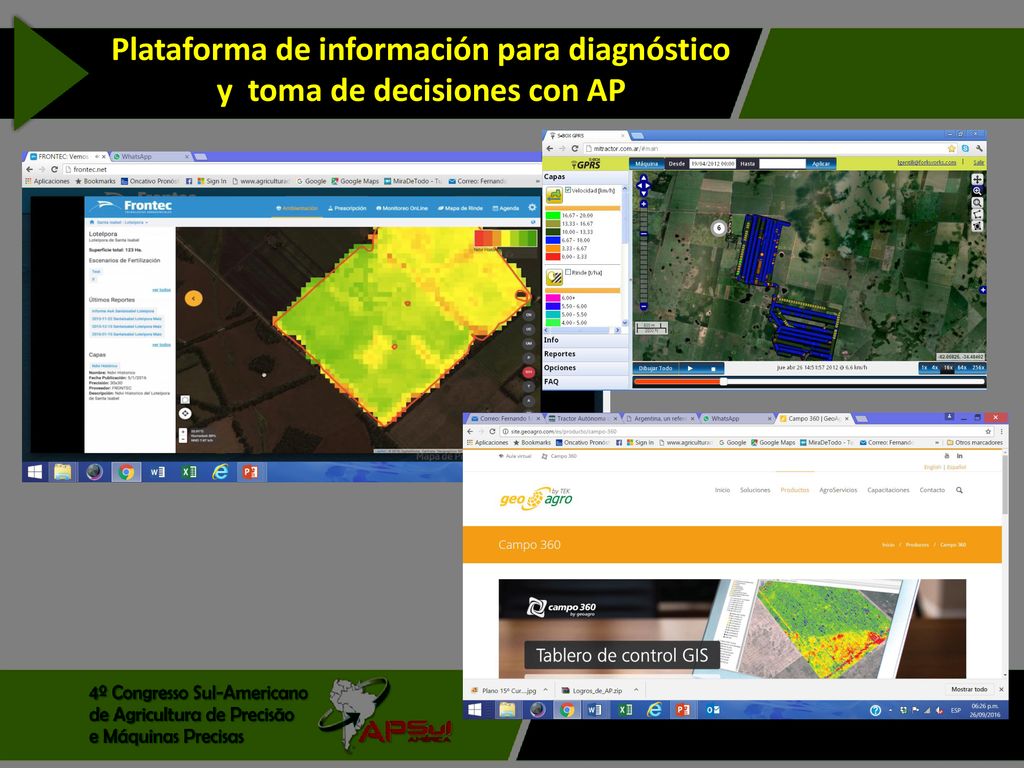Open AgroServicios menu on GeoAgro site
This screenshot has height=768, width=1024.
[838, 490]
